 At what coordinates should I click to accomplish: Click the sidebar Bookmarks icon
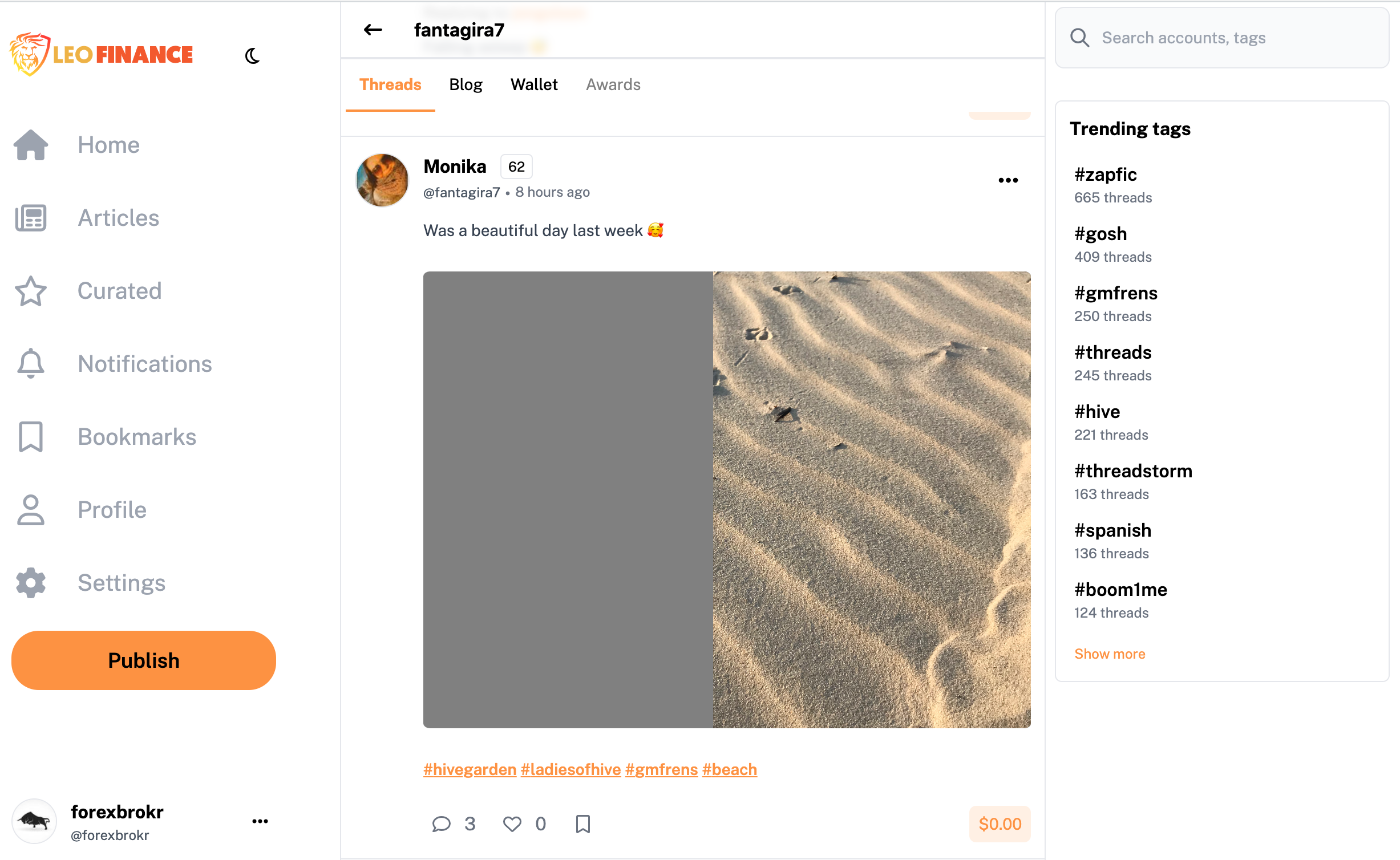[x=31, y=437]
